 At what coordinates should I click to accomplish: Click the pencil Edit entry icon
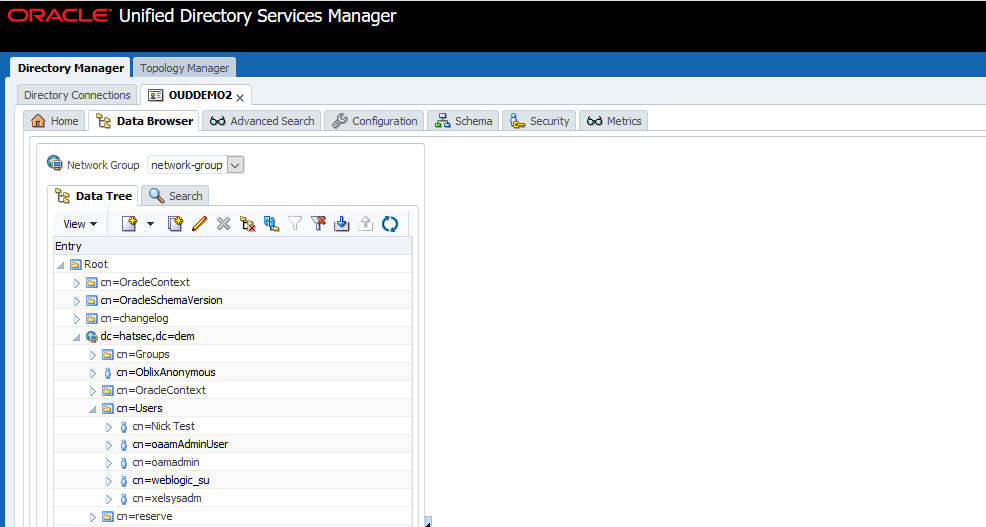click(x=199, y=224)
